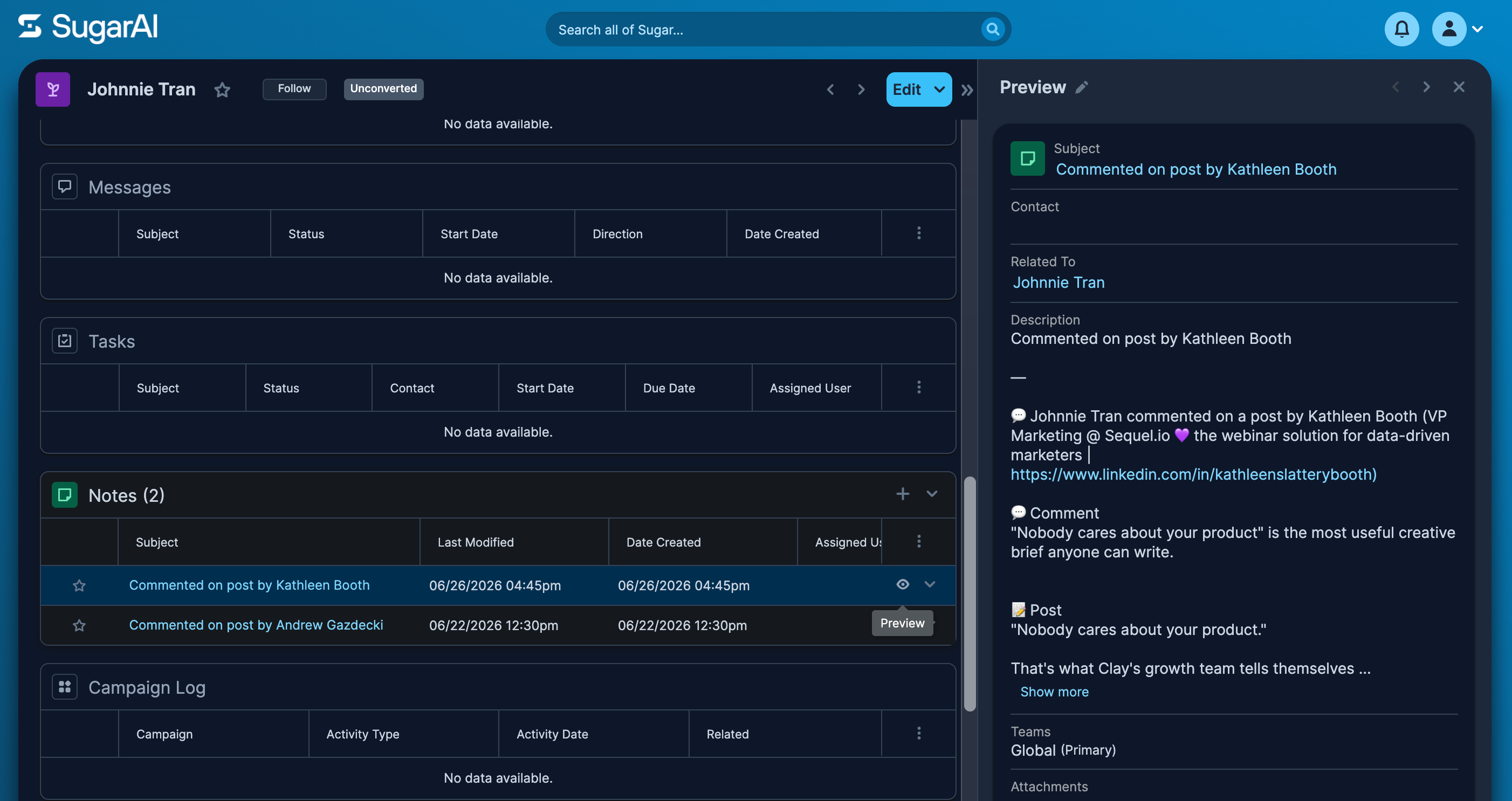The image size is (1512, 801).
Task: Toggle preview eye for Kathleen Booth note
Action: click(x=902, y=584)
